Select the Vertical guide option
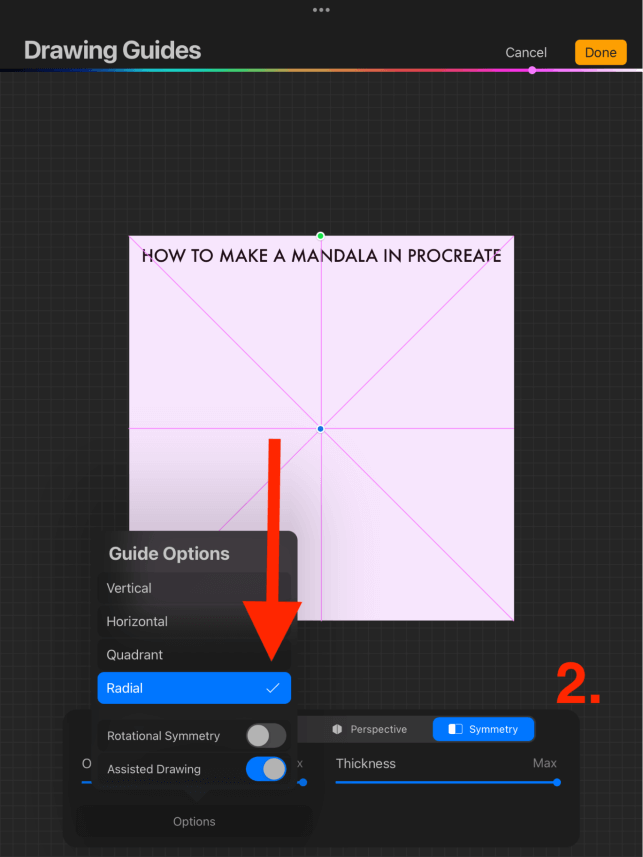 [x=194, y=588]
